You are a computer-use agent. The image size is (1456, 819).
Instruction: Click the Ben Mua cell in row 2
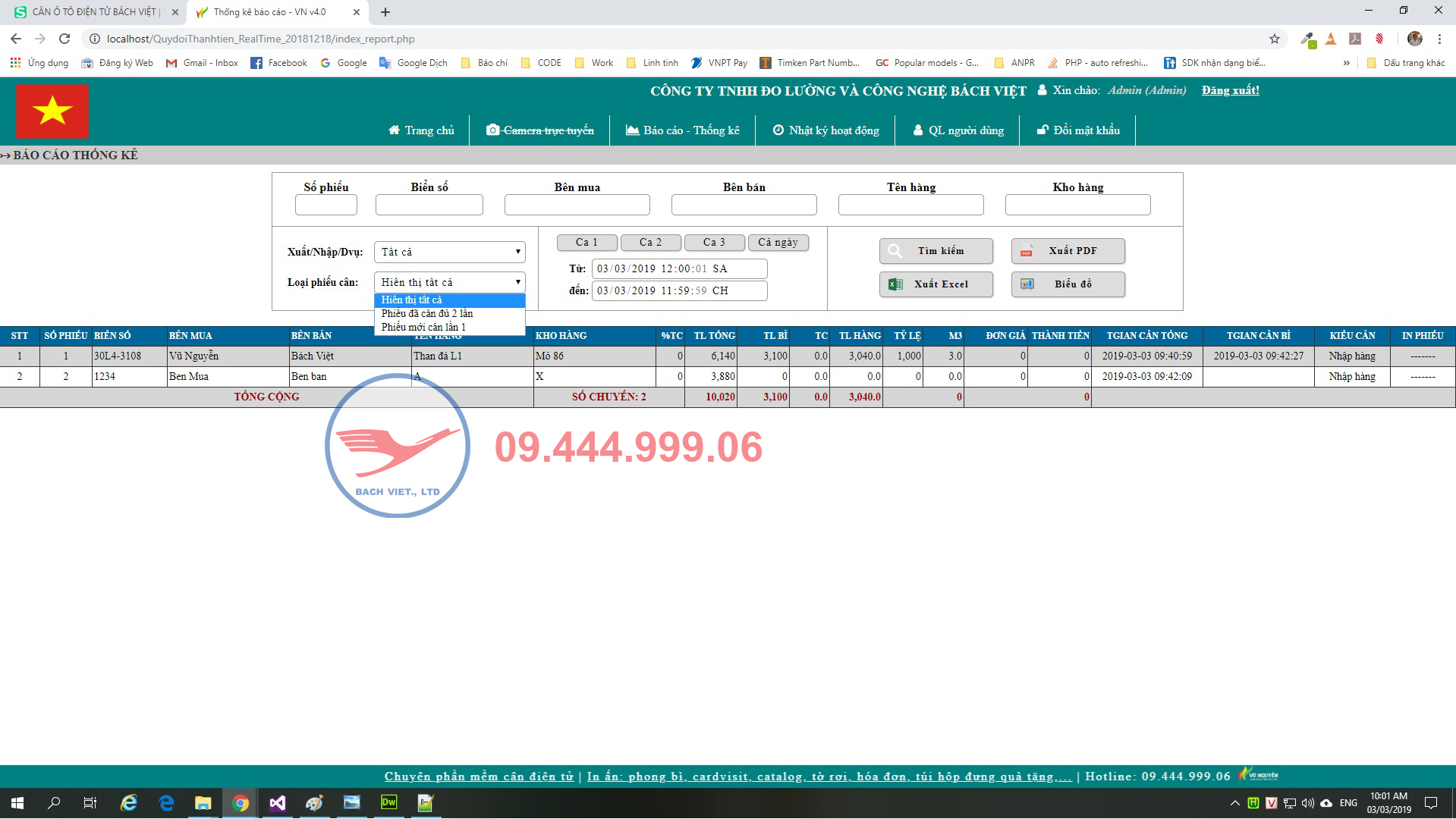pyautogui.click(x=228, y=376)
